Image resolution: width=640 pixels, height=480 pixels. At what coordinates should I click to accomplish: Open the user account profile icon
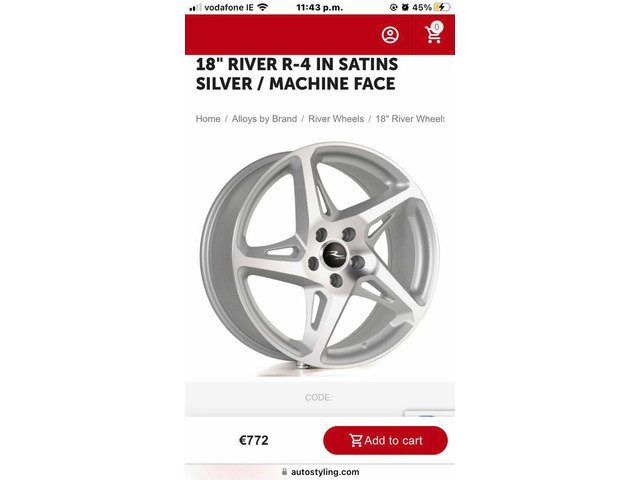pyautogui.click(x=390, y=35)
